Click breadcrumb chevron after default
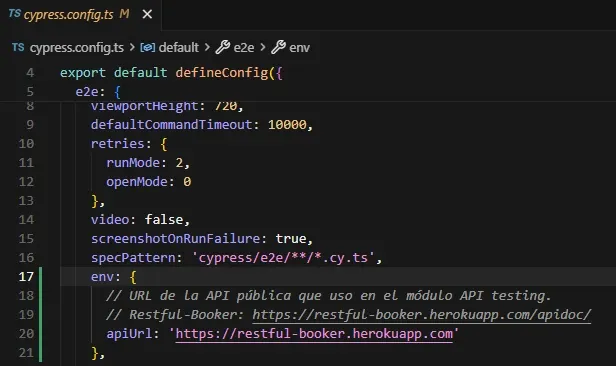 [207, 47]
